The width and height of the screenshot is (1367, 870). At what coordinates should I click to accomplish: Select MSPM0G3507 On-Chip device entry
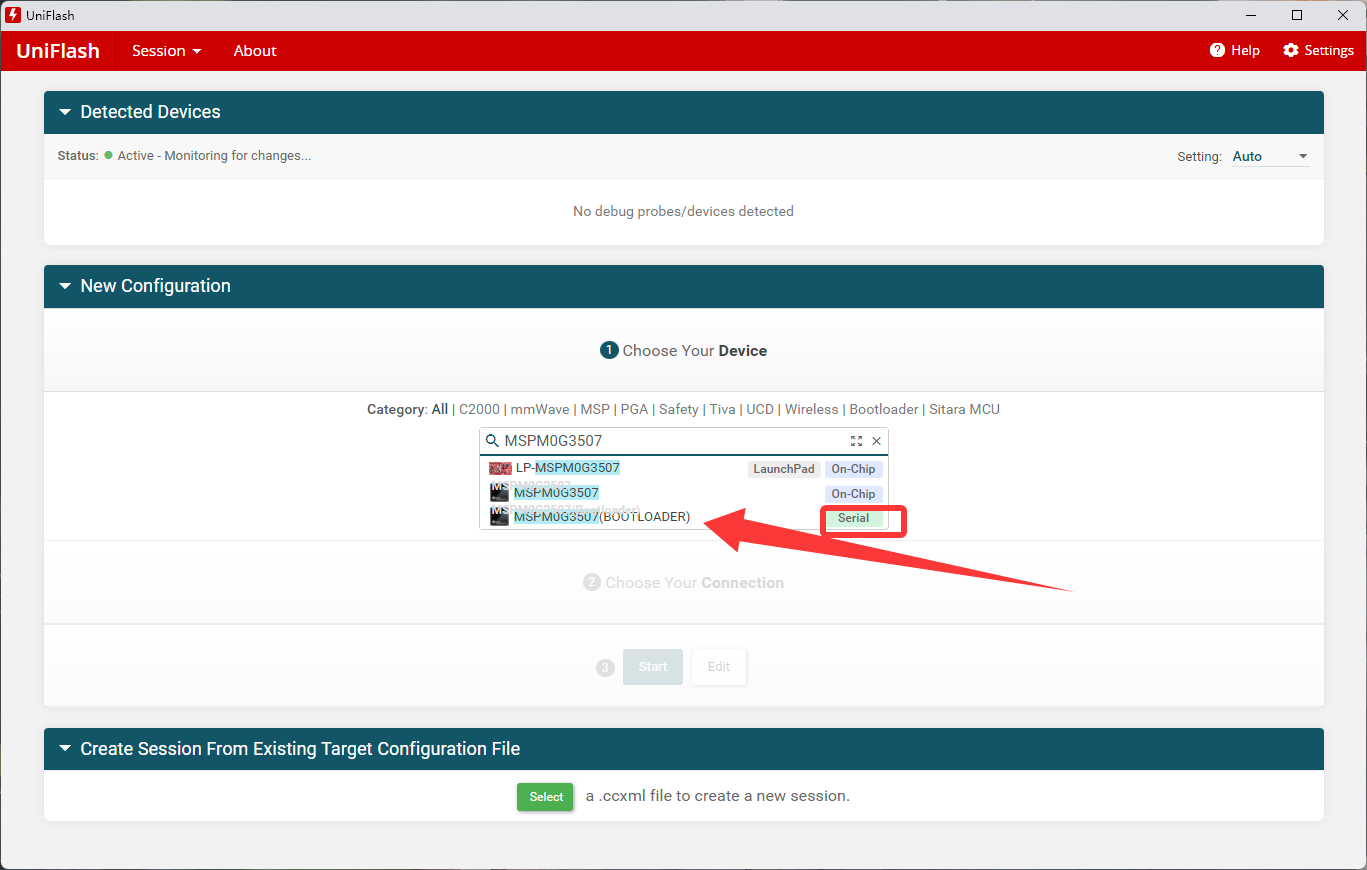point(556,493)
